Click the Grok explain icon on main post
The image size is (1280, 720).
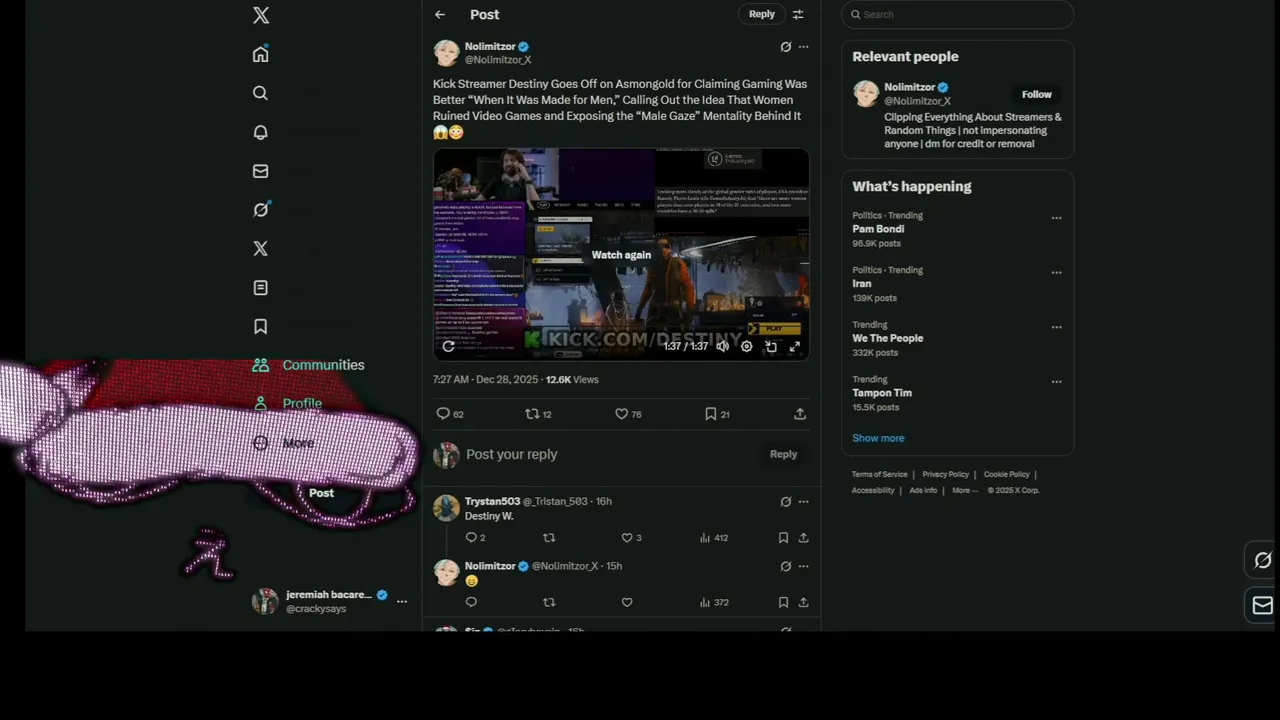(x=785, y=47)
